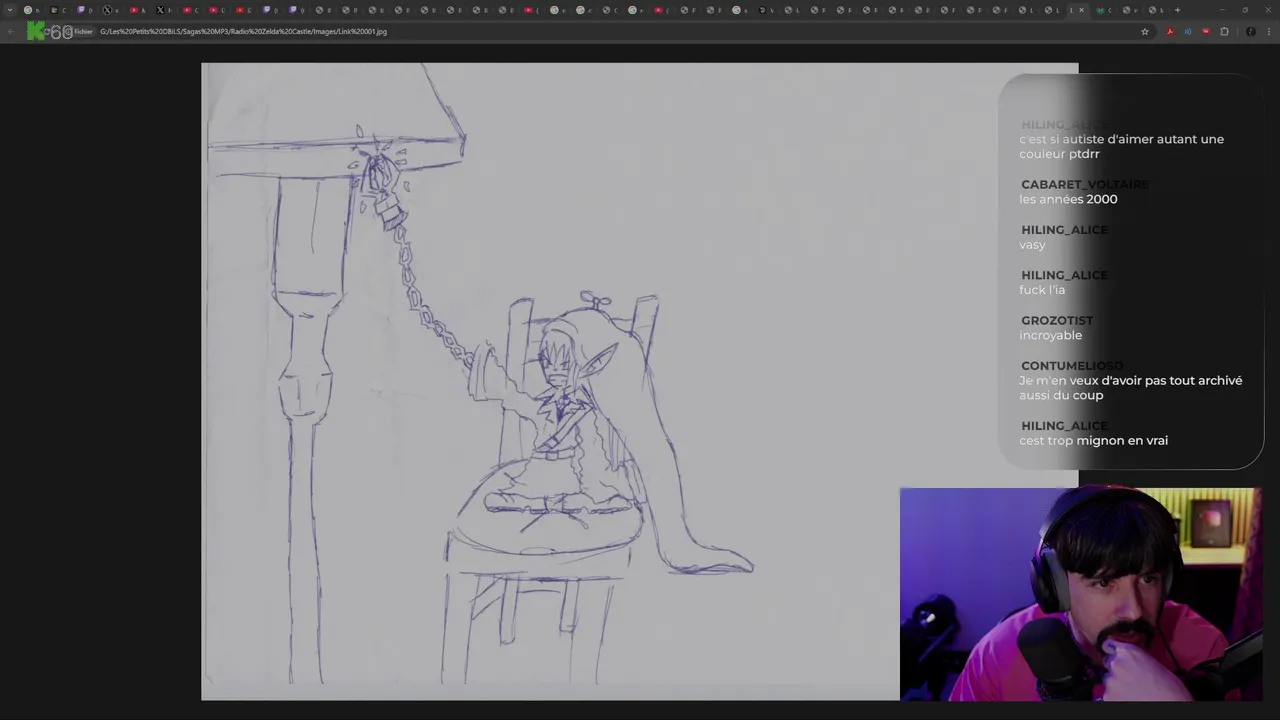The image size is (1280, 720).
Task: Close the active Link 0001 tab
Action: [1081, 10]
